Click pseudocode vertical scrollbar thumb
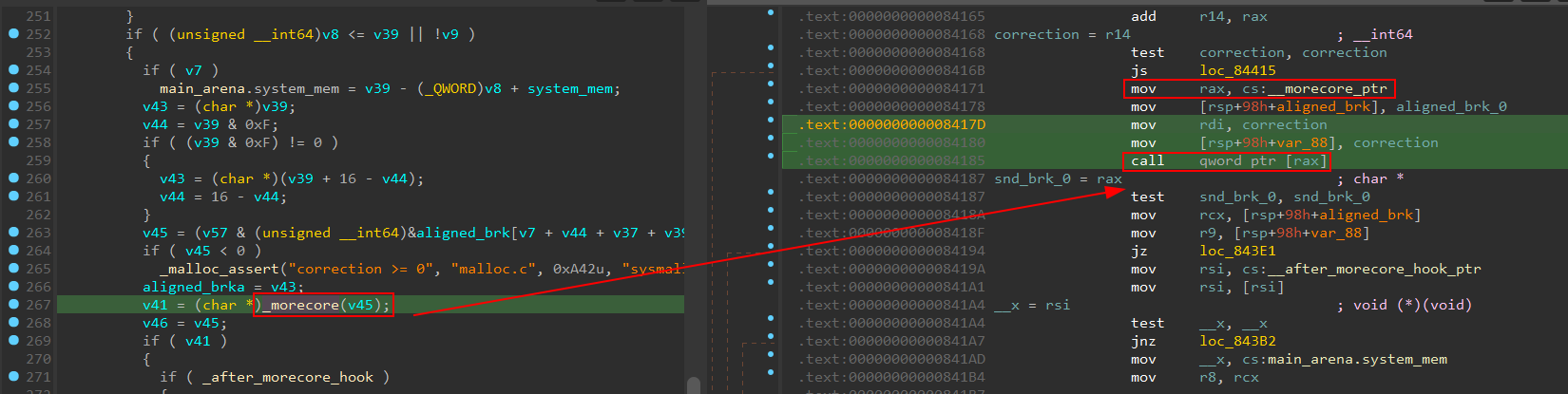1568x394 pixels. [x=694, y=385]
